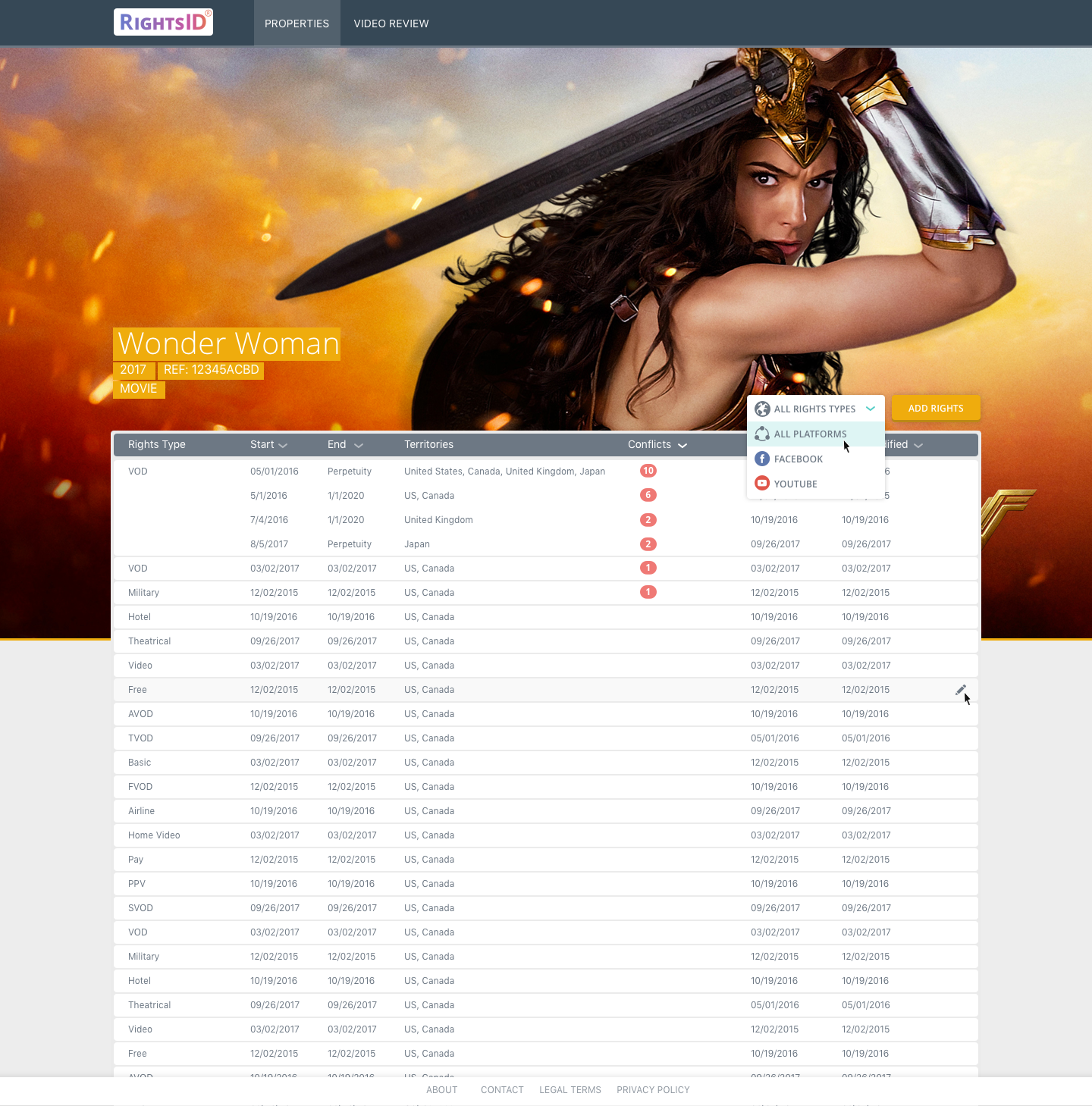Open the Privacy Policy link

tap(653, 1090)
